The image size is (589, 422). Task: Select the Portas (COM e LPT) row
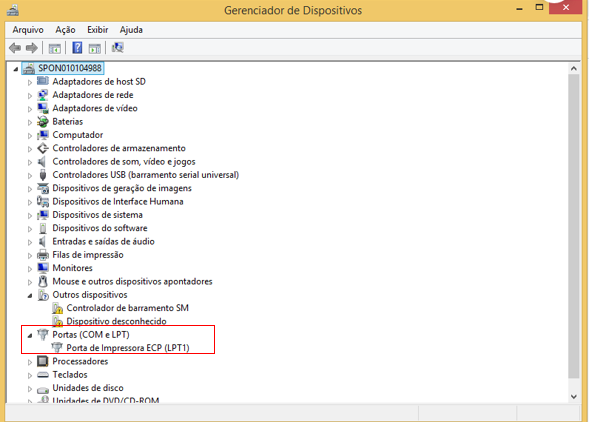91,334
